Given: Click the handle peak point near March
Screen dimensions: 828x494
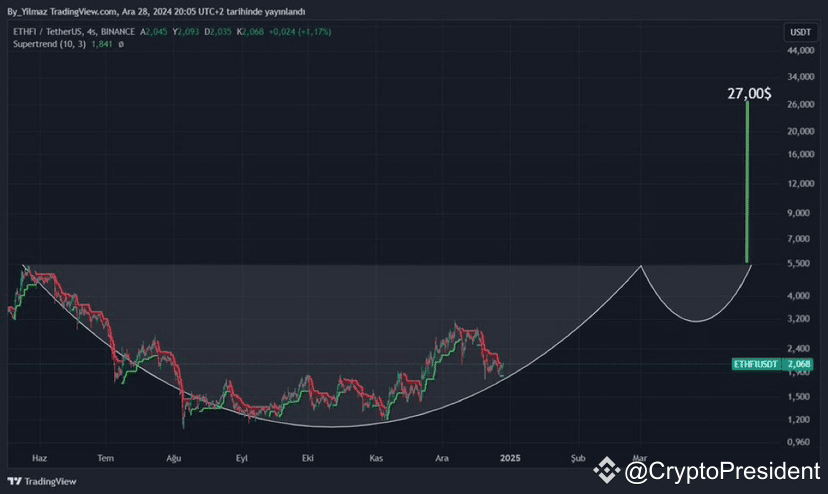Looking at the screenshot, I should tap(641, 266).
